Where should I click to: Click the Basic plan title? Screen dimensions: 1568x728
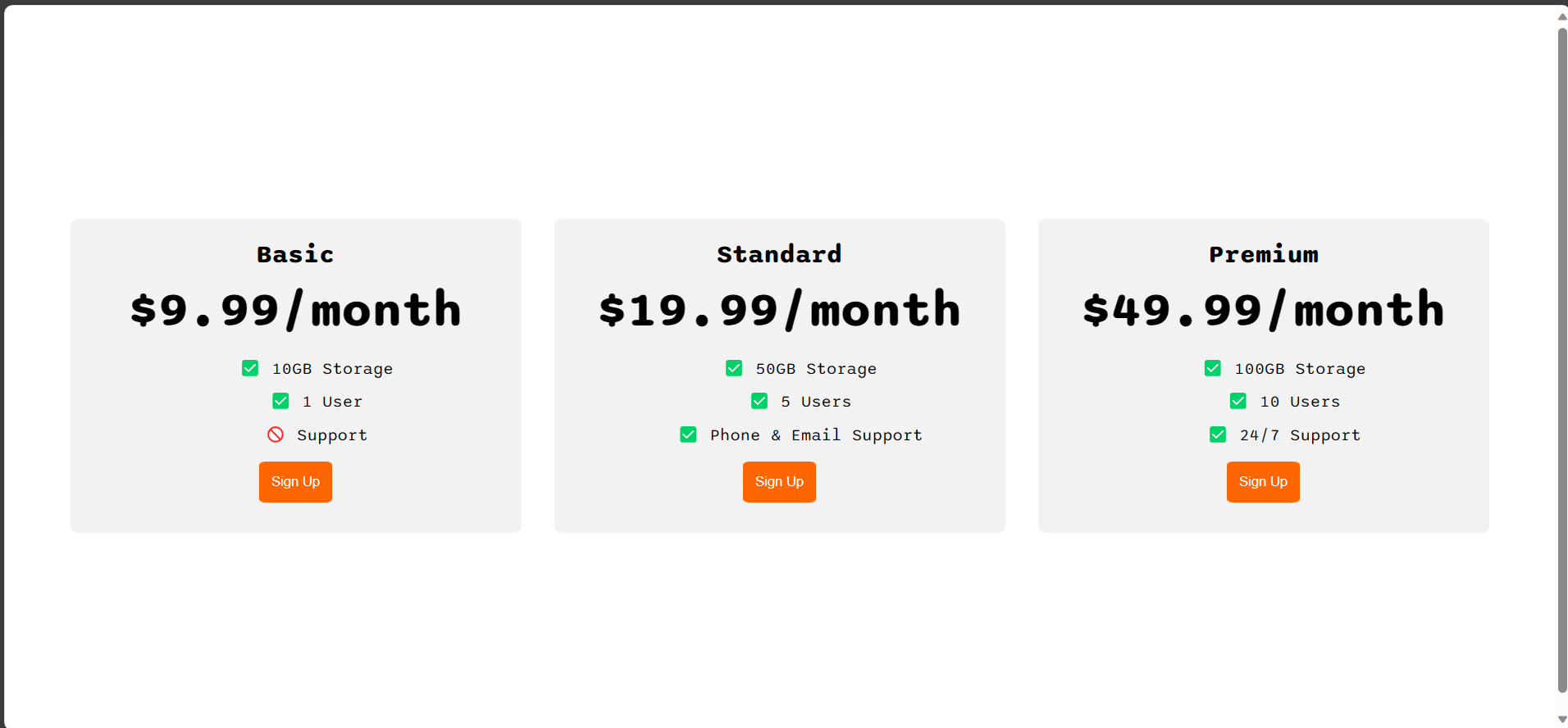pos(295,254)
